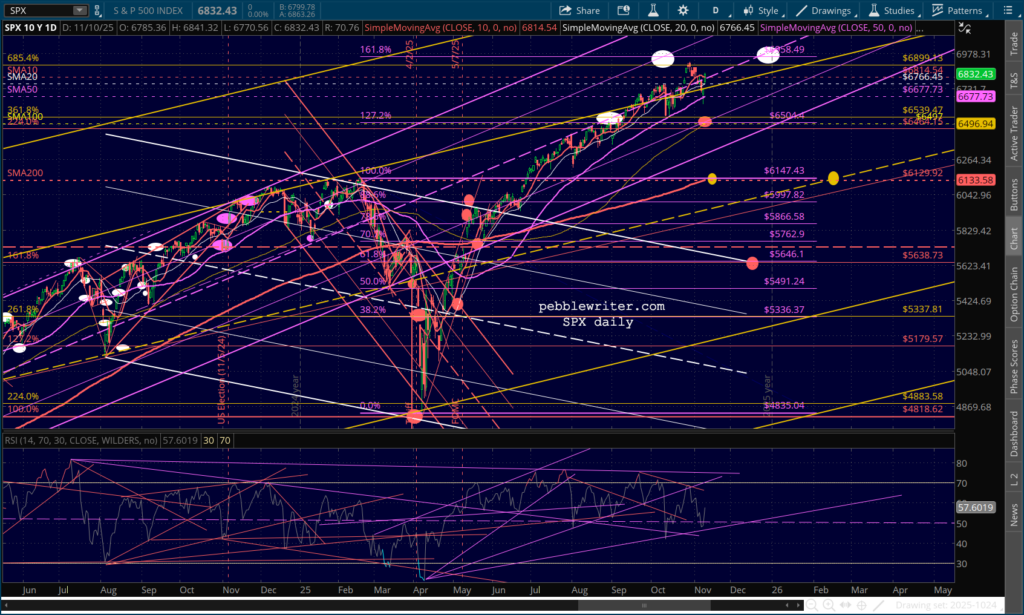This screenshot has width=1024, height=615.
Task: Click the 6832.43 green price bubble
Action: (x=976, y=74)
